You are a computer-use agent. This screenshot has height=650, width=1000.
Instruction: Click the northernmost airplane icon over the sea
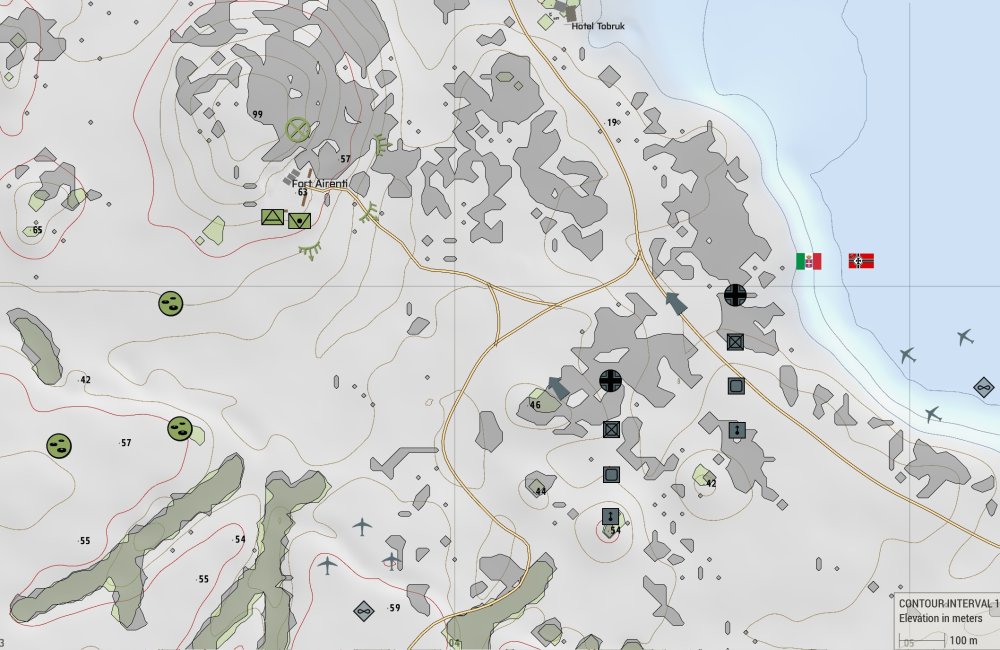tap(964, 337)
